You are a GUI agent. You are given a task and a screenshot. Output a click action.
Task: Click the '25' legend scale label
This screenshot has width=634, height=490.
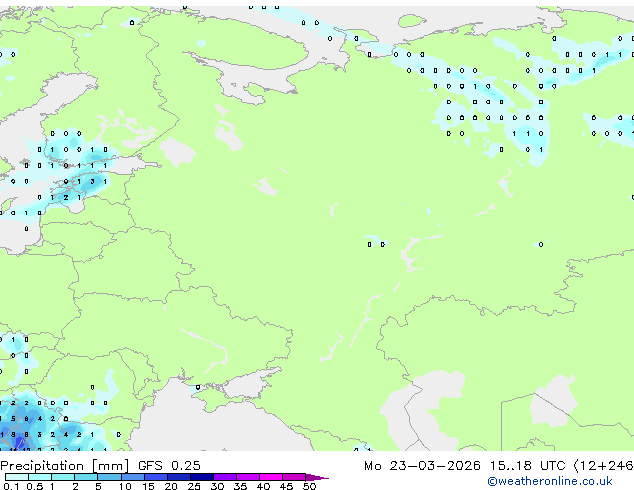(194, 486)
